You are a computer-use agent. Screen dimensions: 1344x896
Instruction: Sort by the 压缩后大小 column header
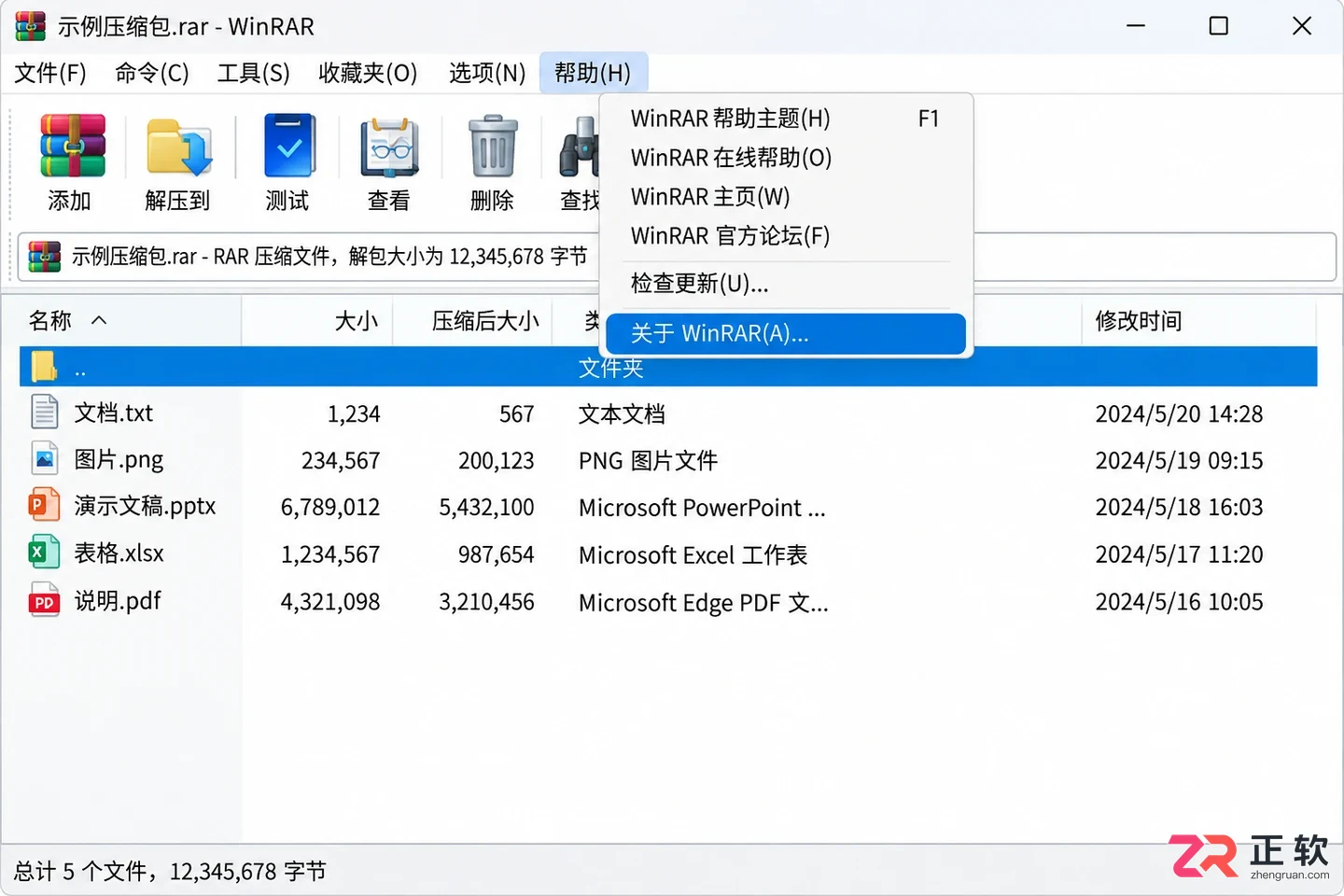coord(472,321)
